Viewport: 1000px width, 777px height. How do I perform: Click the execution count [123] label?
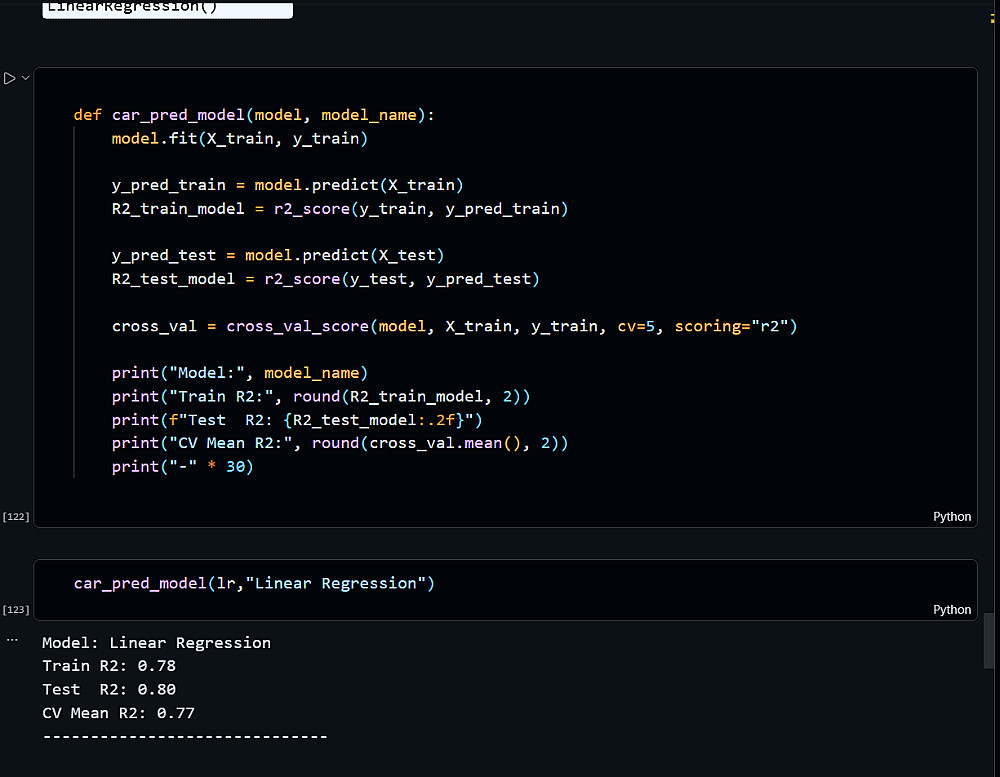(16, 610)
